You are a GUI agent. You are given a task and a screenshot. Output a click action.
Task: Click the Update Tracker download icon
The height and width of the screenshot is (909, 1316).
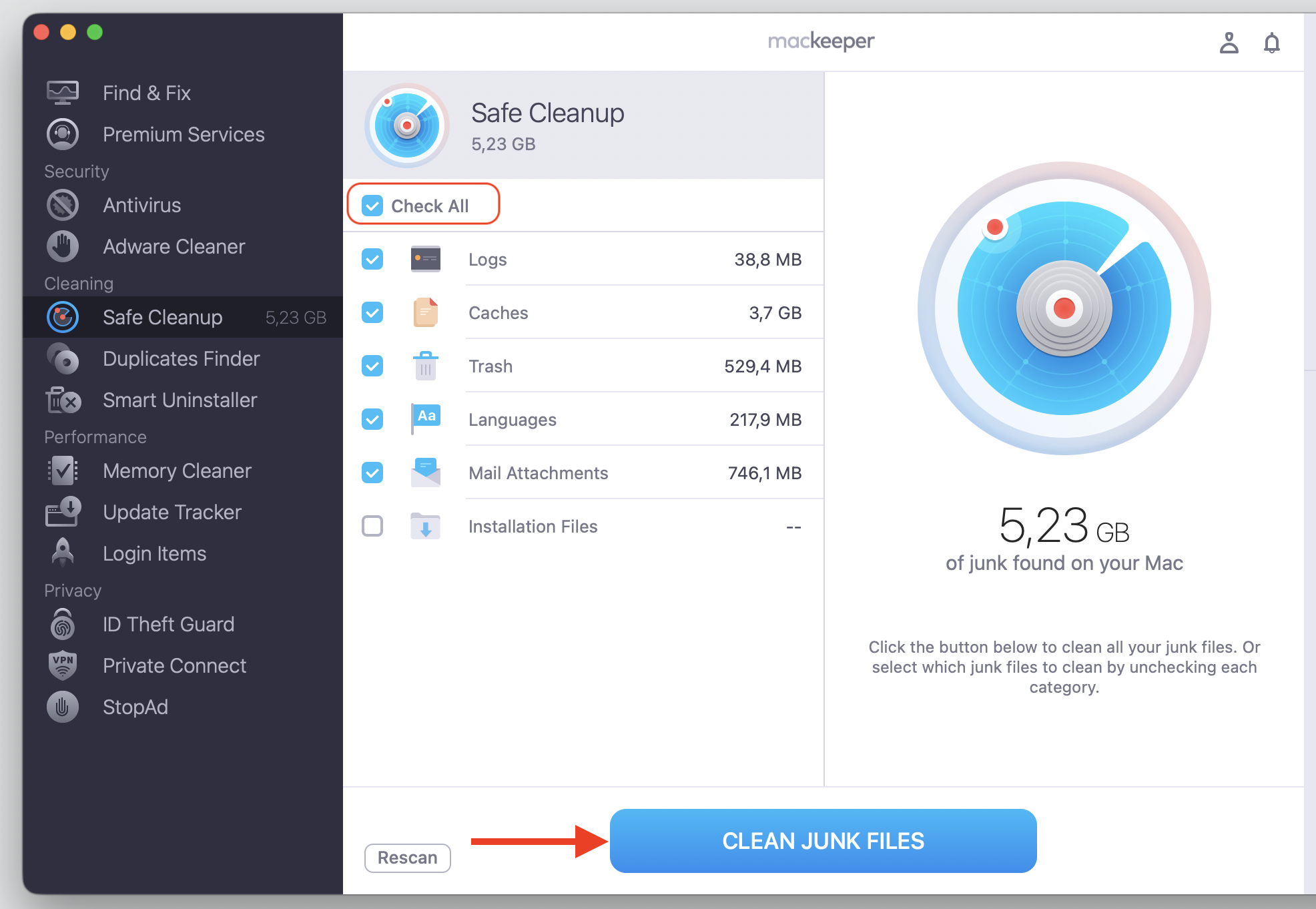[63, 512]
